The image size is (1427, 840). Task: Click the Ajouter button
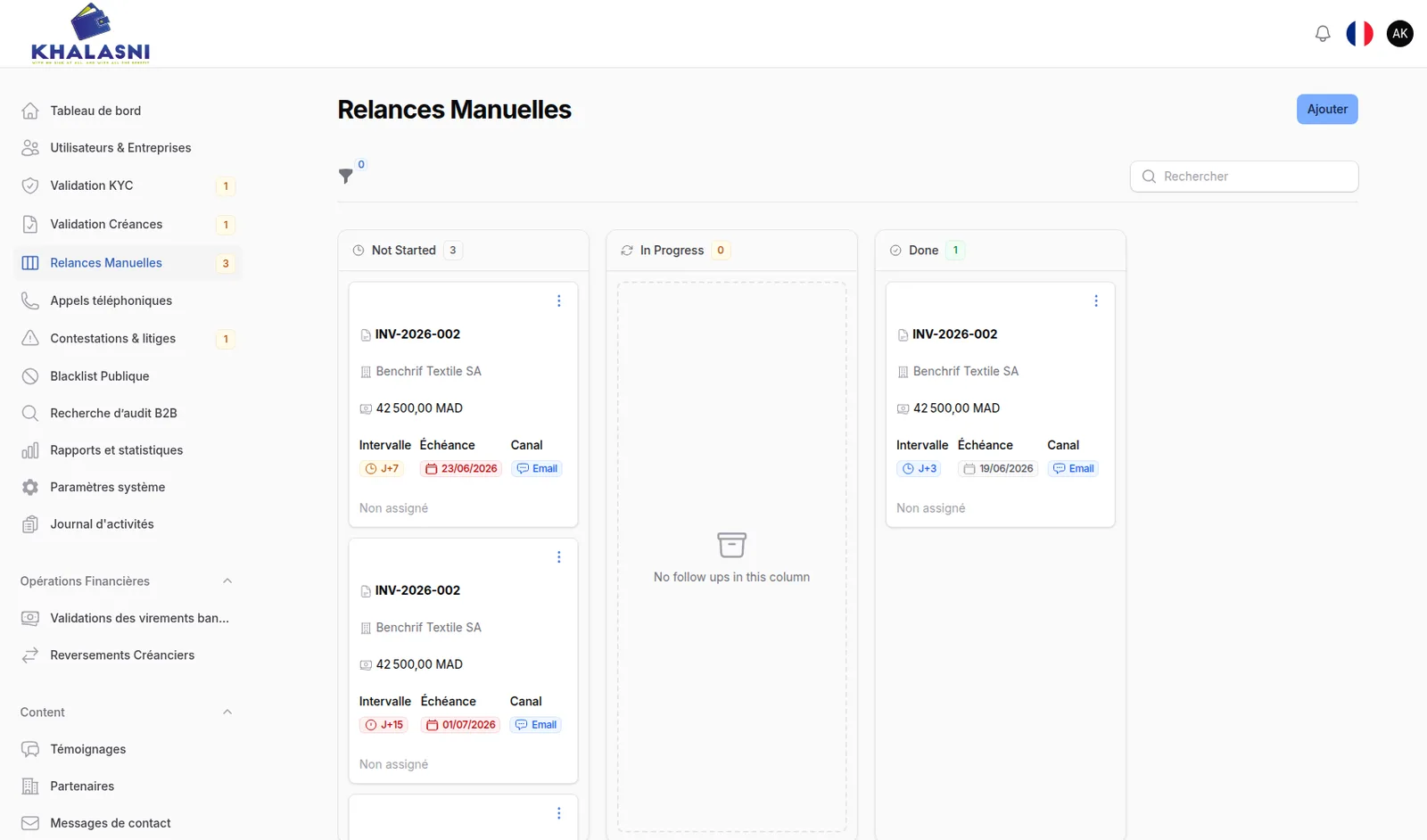(x=1327, y=110)
